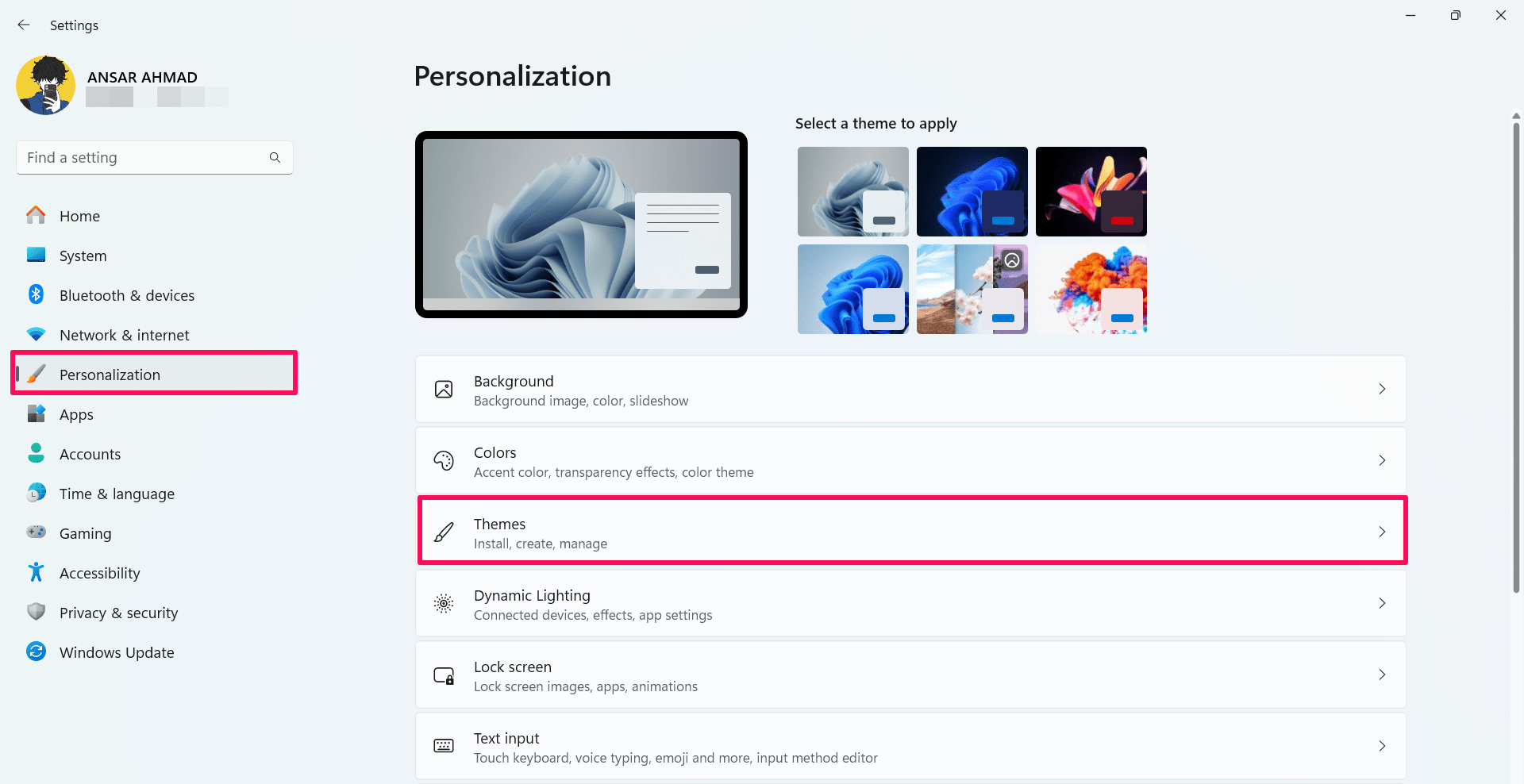Click the Accessibility figure icon
Viewport: 1524px width, 784px height.
(37, 573)
